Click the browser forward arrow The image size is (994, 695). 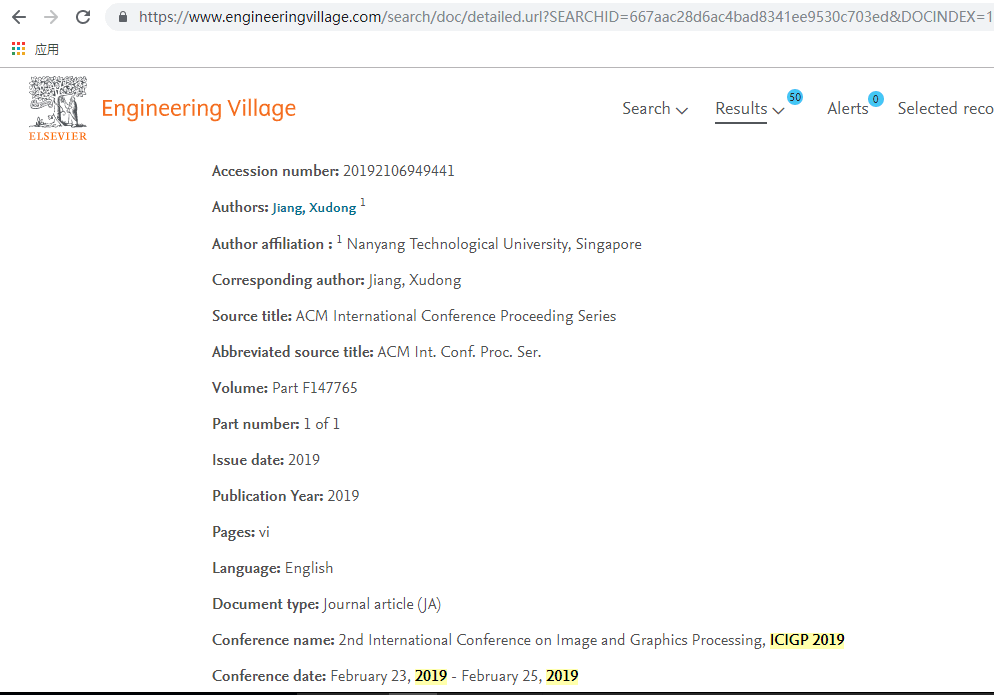coord(51,17)
